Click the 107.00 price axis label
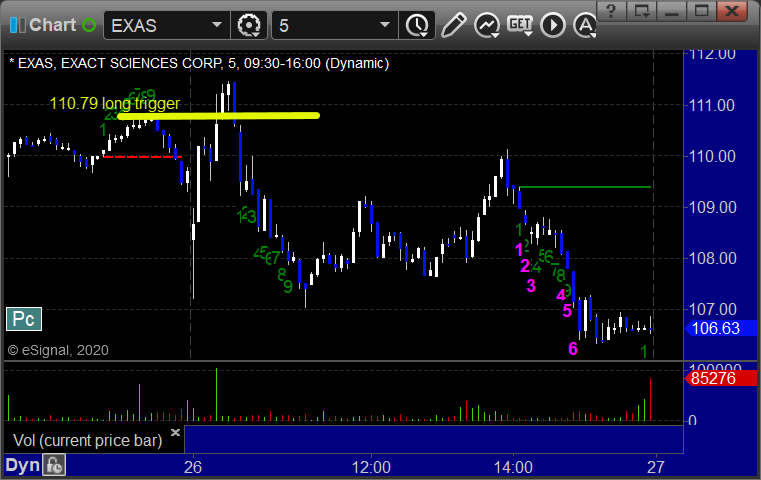 point(711,309)
